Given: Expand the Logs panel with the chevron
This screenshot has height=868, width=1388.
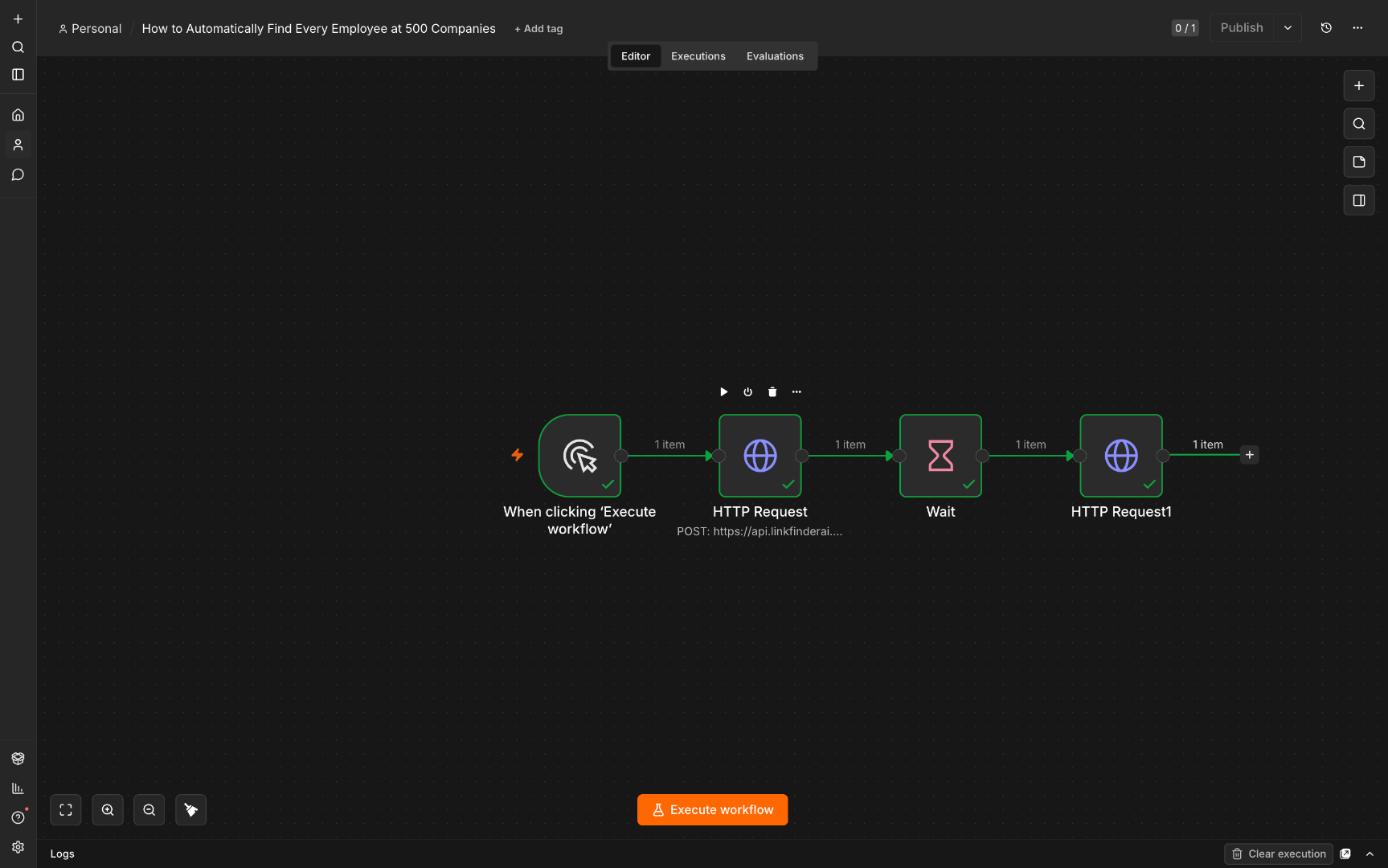Looking at the screenshot, I should click(x=1370, y=854).
